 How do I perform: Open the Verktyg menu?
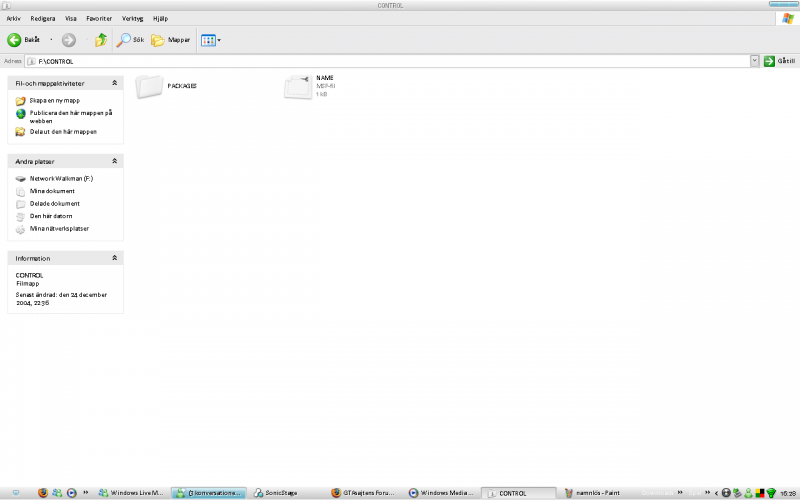pos(132,18)
